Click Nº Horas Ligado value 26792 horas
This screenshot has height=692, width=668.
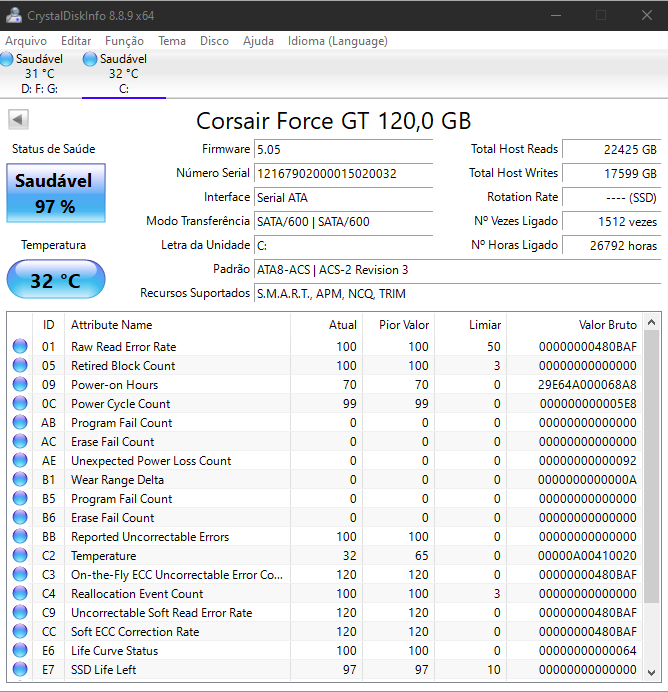point(612,245)
